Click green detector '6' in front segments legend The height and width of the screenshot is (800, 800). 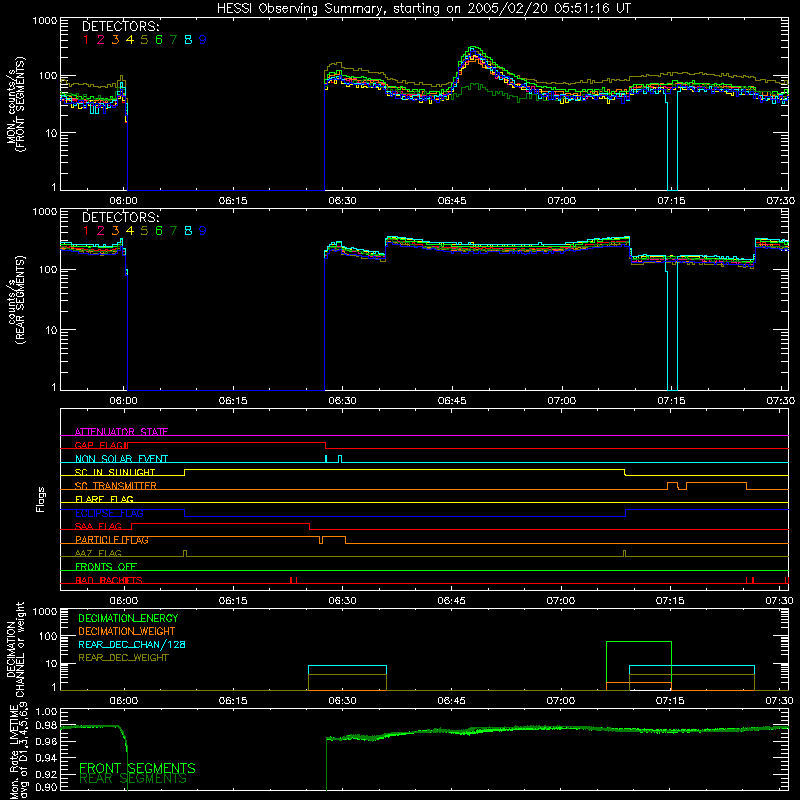[x=159, y=40]
